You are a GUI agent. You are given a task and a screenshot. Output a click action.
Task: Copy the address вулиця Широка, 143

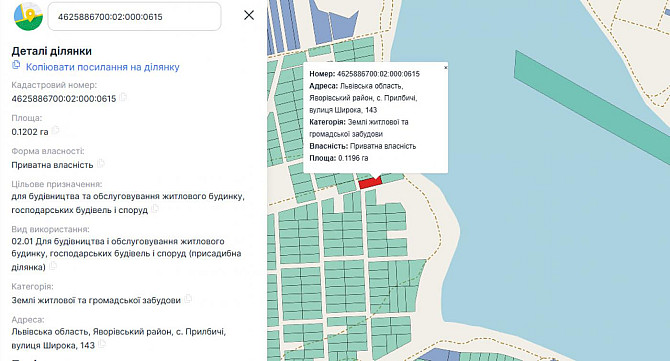(x=102, y=344)
